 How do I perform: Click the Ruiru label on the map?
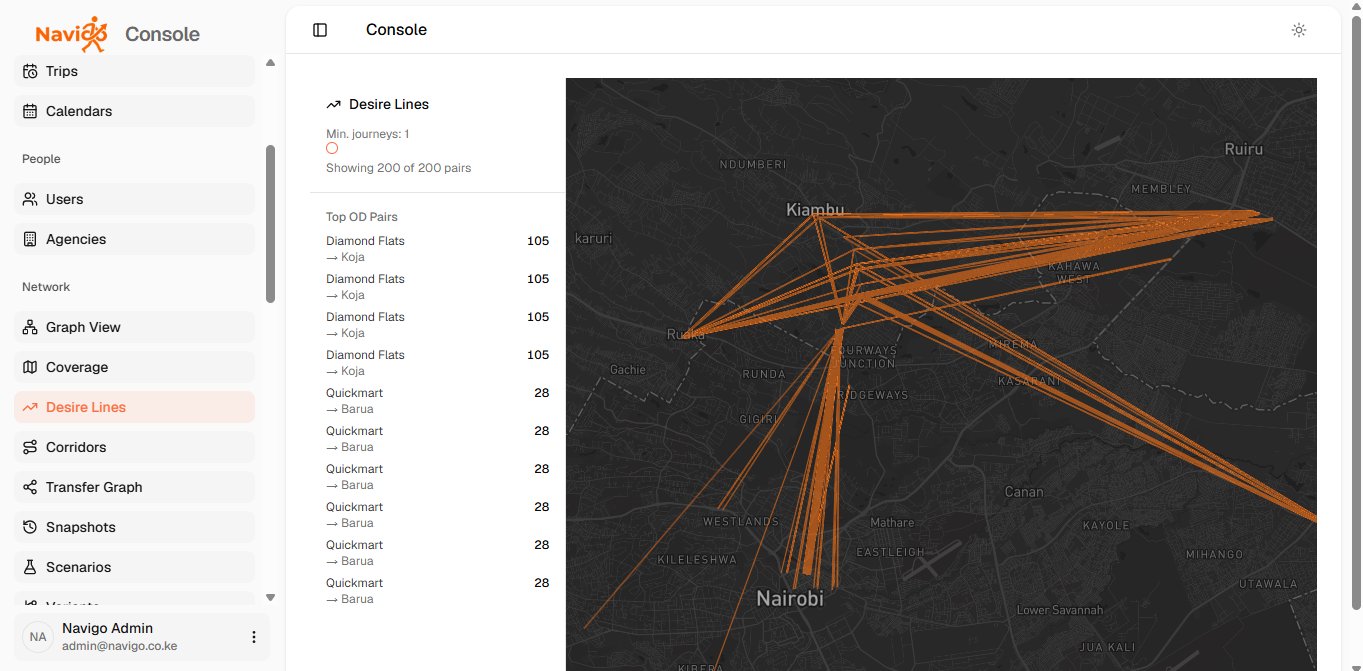click(x=1244, y=149)
